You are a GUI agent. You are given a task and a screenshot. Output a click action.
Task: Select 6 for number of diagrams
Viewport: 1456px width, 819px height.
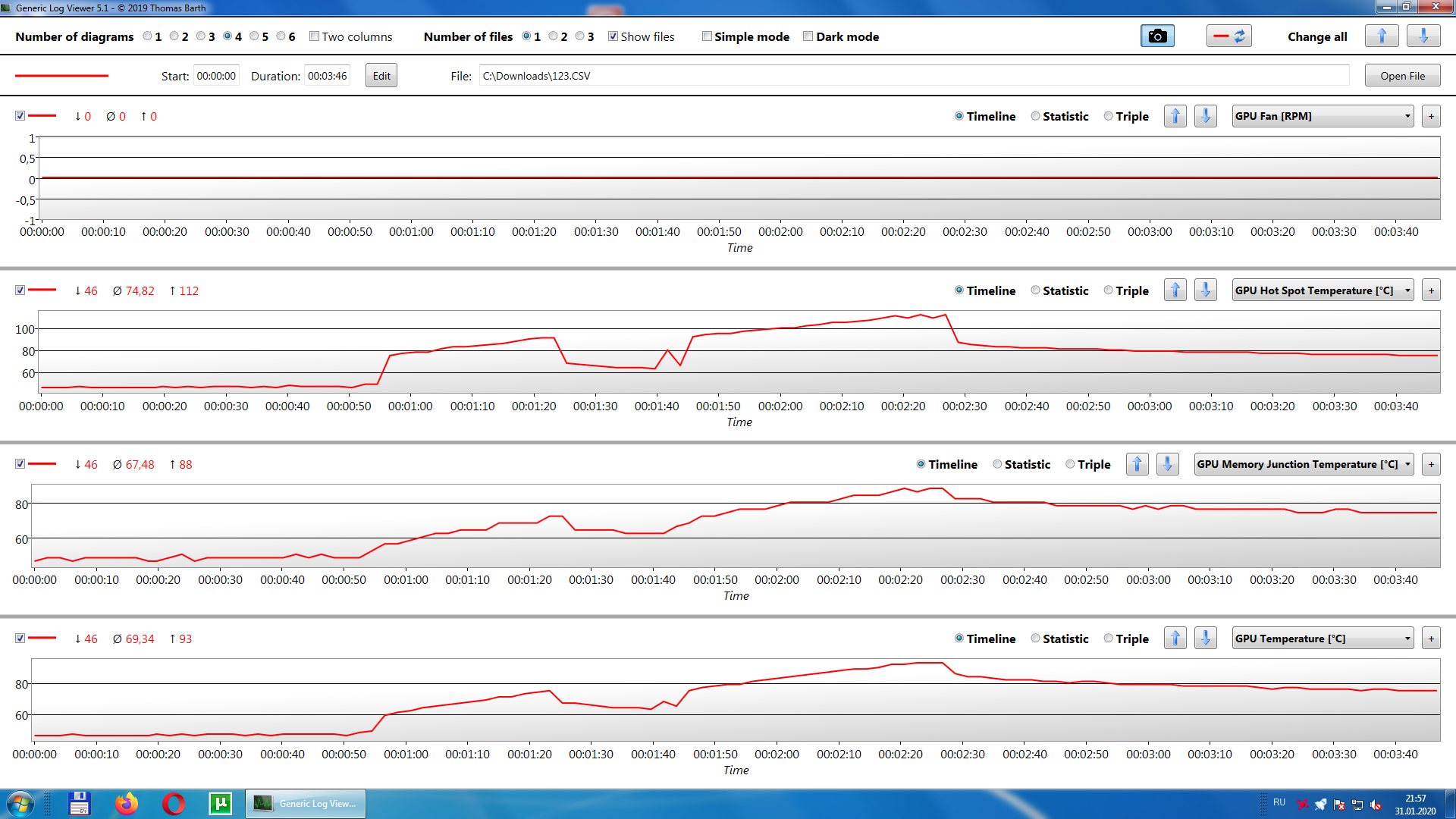281,36
